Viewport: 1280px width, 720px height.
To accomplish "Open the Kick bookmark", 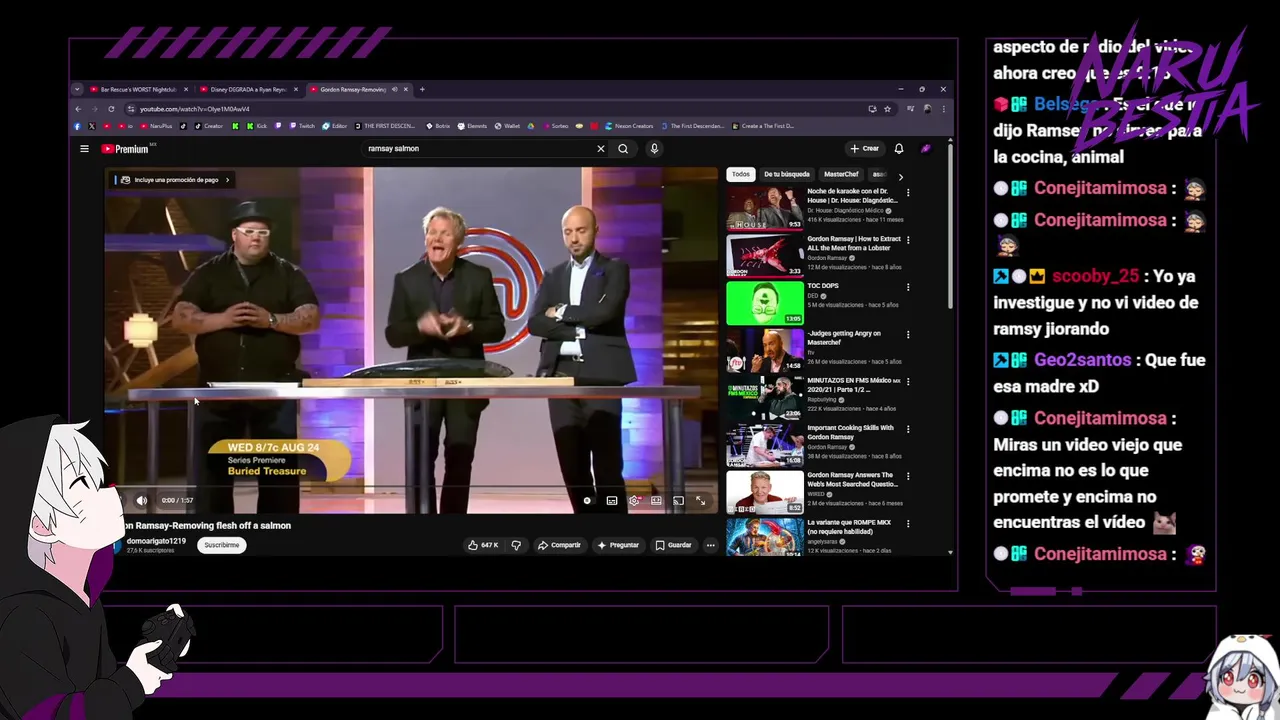I will pyautogui.click(x=256, y=126).
